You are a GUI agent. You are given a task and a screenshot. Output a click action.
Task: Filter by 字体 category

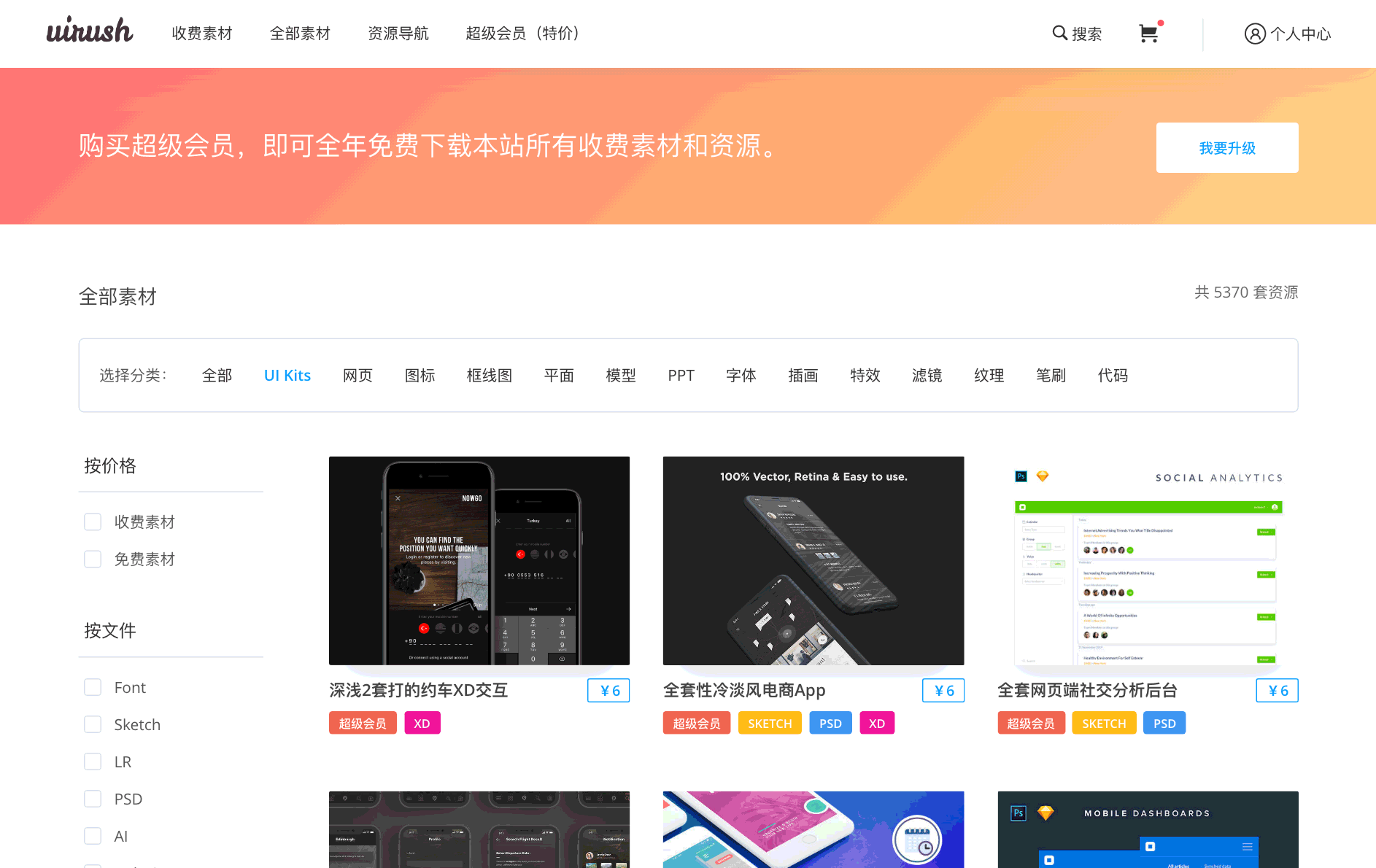coord(741,376)
